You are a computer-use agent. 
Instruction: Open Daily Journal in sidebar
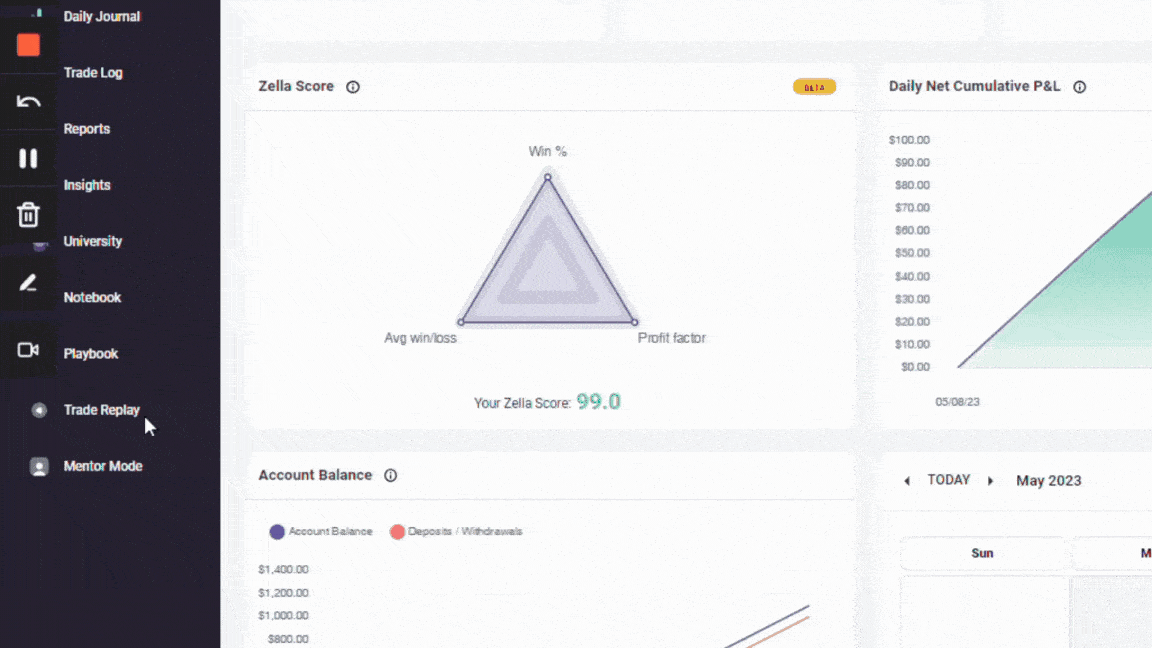[101, 17]
